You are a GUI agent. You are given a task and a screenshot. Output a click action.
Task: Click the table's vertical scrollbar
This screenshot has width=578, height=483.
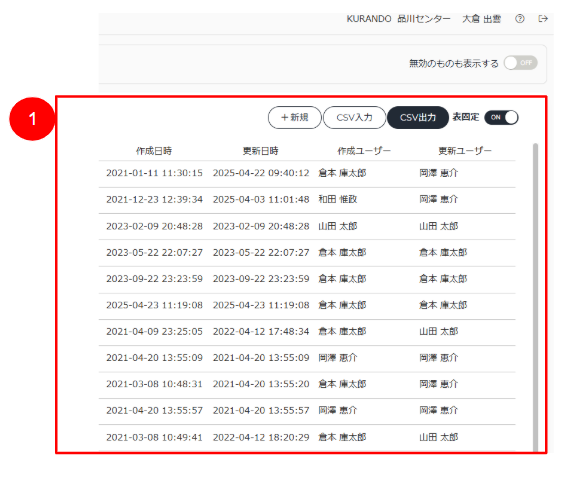click(x=535, y=297)
